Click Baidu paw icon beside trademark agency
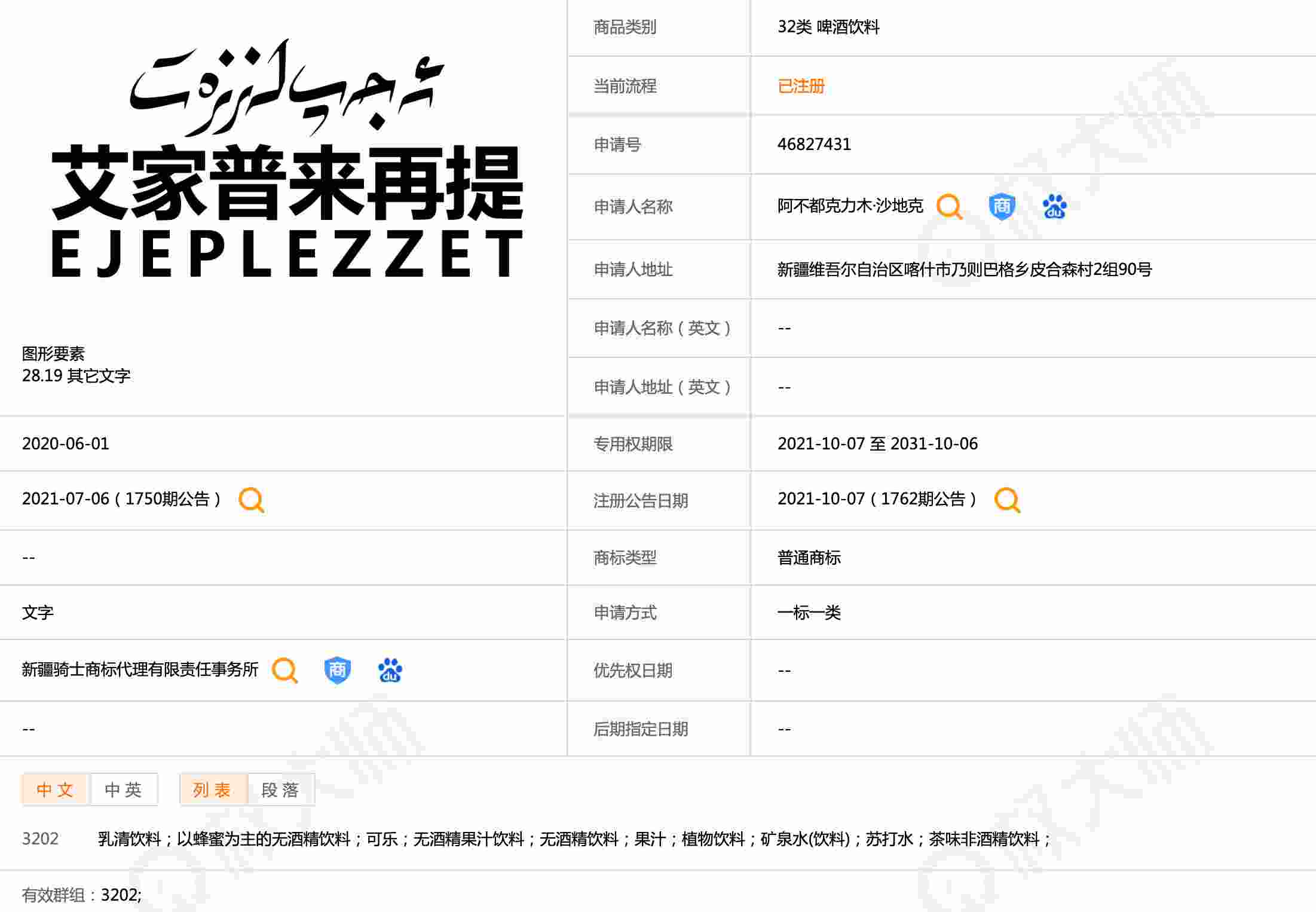This screenshot has width=1316, height=912. pos(390,671)
